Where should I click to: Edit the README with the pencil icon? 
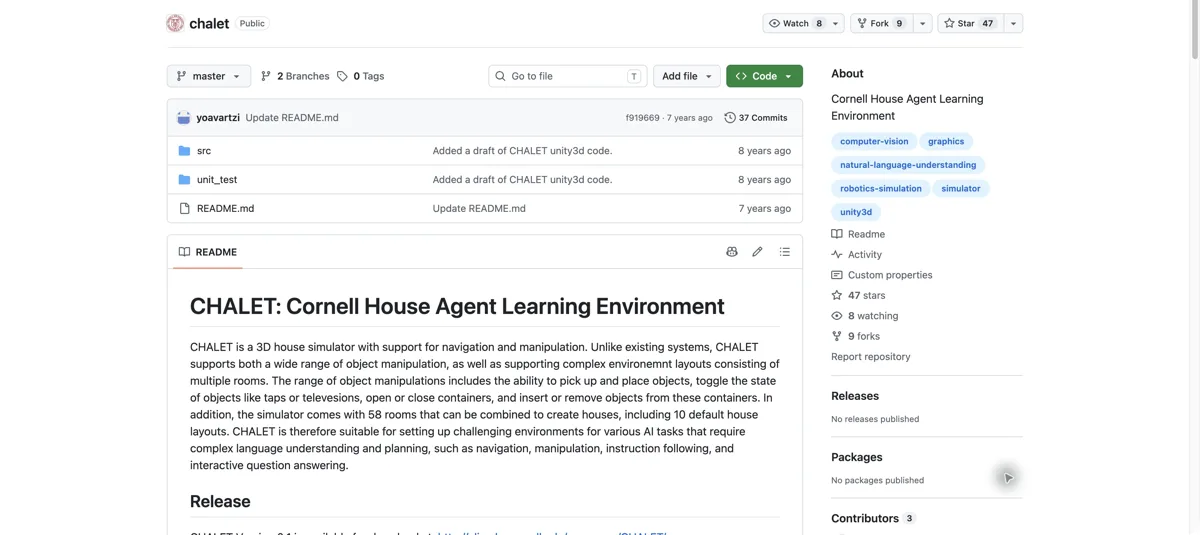pos(757,252)
